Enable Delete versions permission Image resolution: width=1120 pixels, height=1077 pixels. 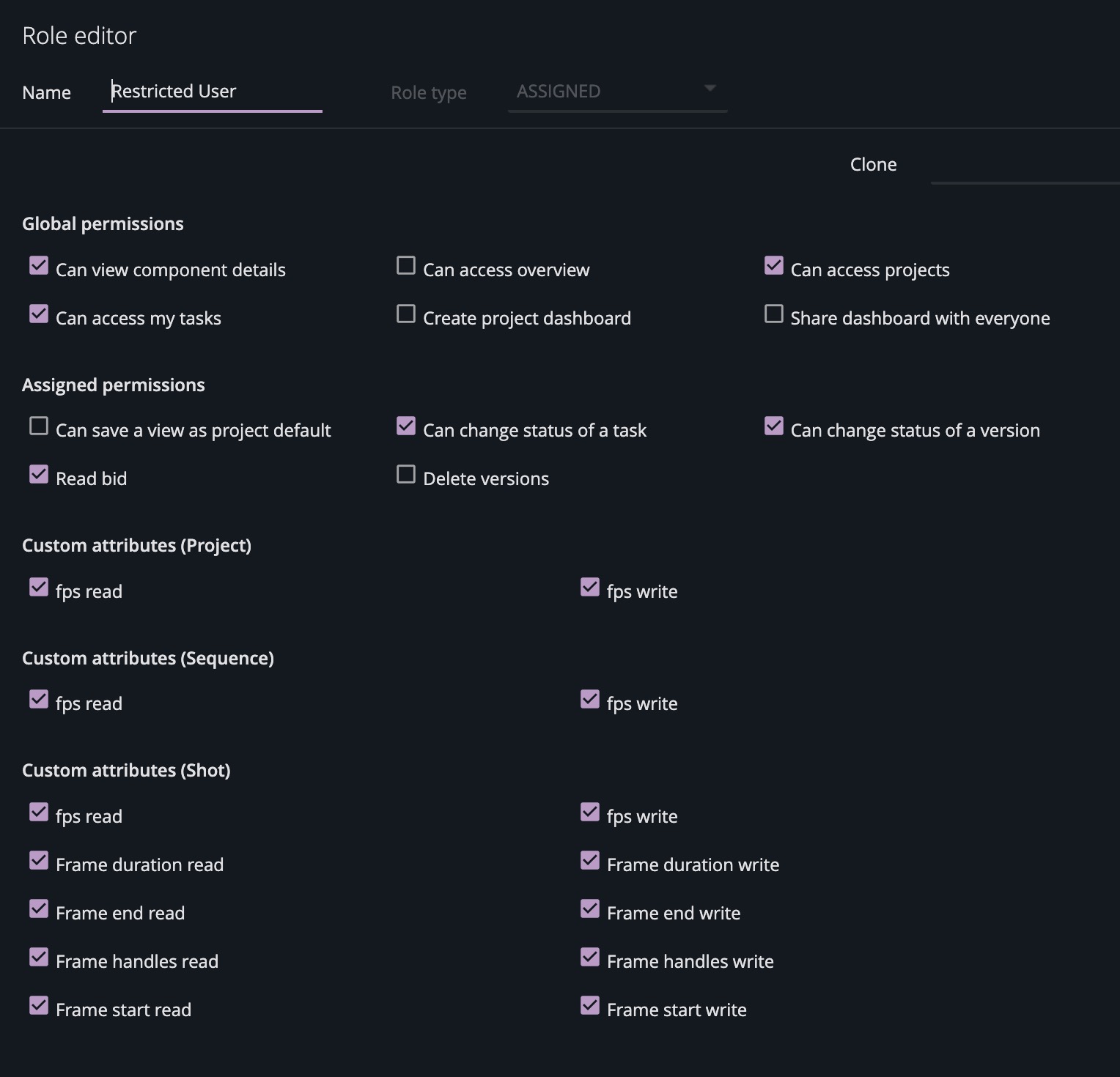pyautogui.click(x=406, y=474)
